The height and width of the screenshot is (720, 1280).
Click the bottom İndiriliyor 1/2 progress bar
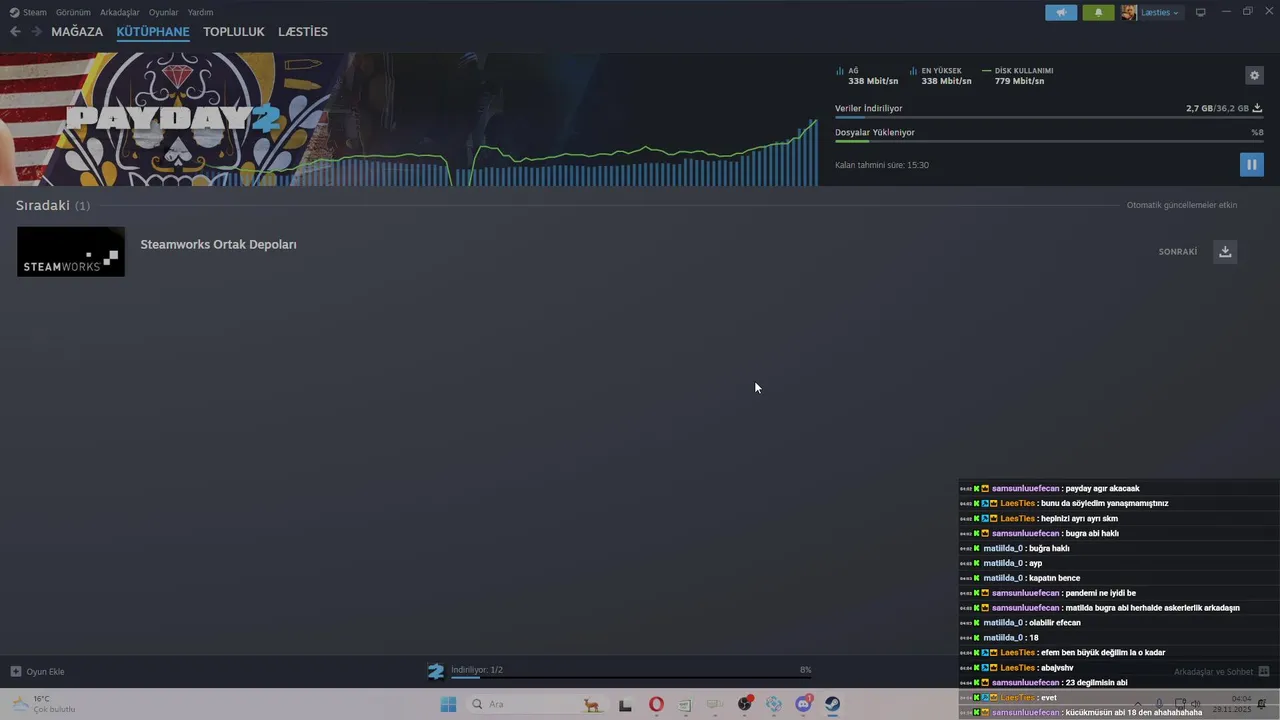[x=631, y=678]
